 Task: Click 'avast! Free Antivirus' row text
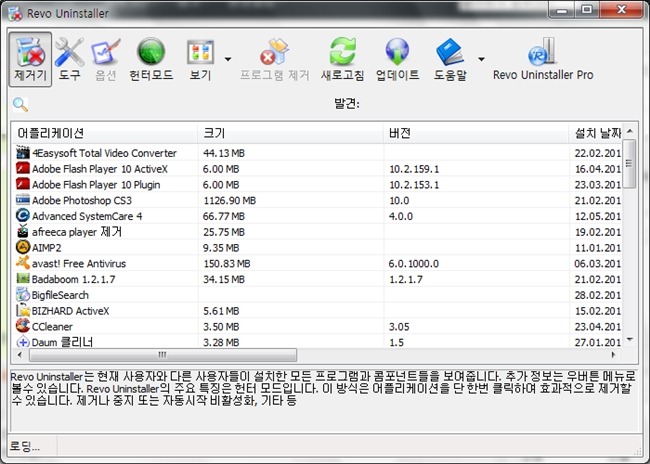click(x=79, y=263)
